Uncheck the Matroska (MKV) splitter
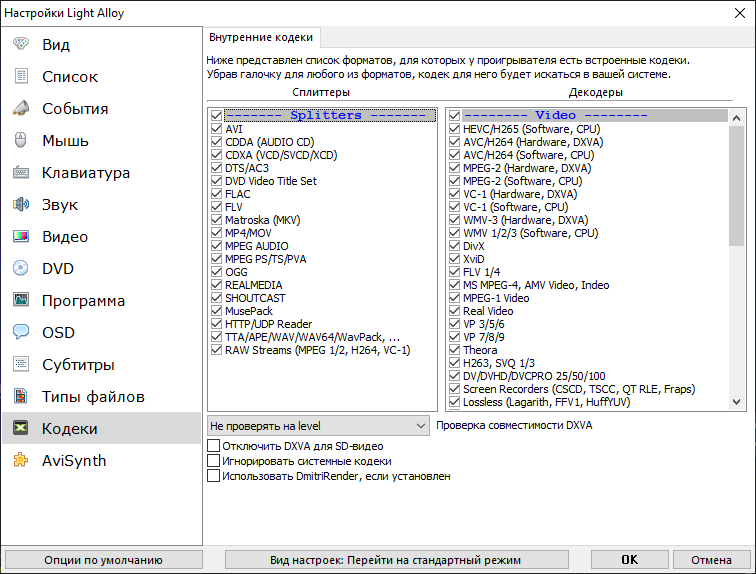 click(x=217, y=220)
